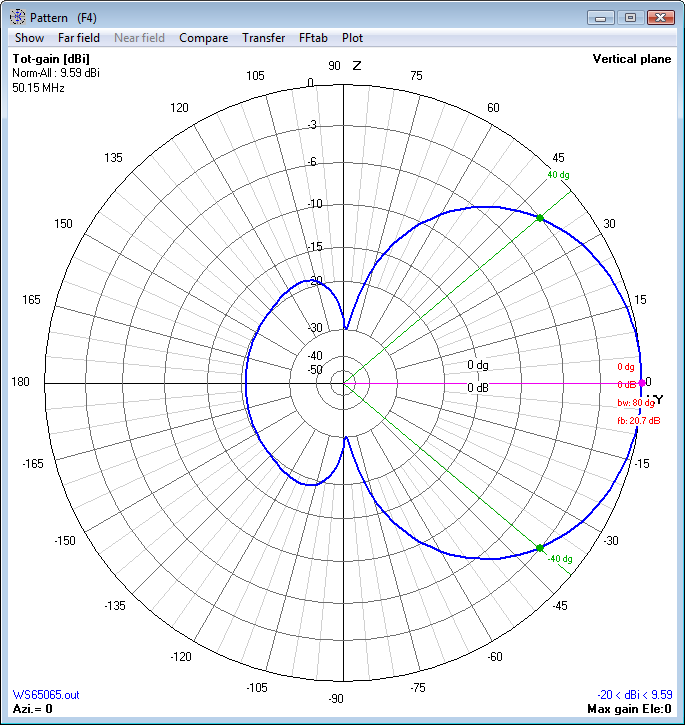Open the Plot menu
The image size is (685, 725).
click(352, 38)
